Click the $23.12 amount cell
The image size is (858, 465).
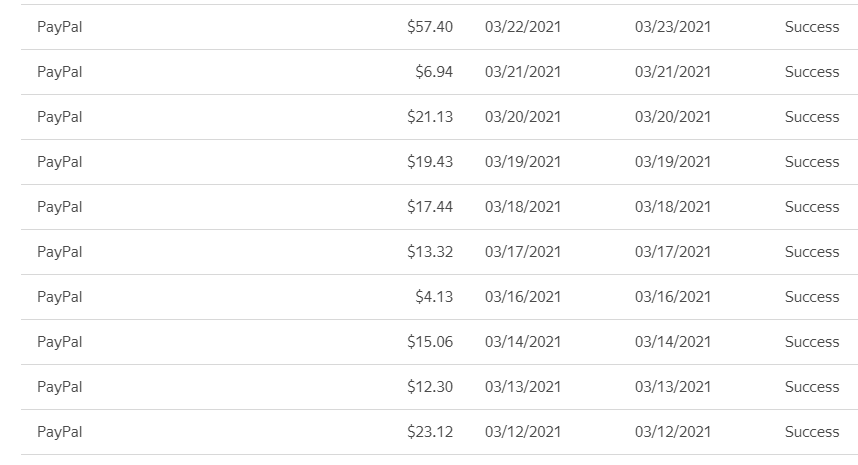[430, 432]
